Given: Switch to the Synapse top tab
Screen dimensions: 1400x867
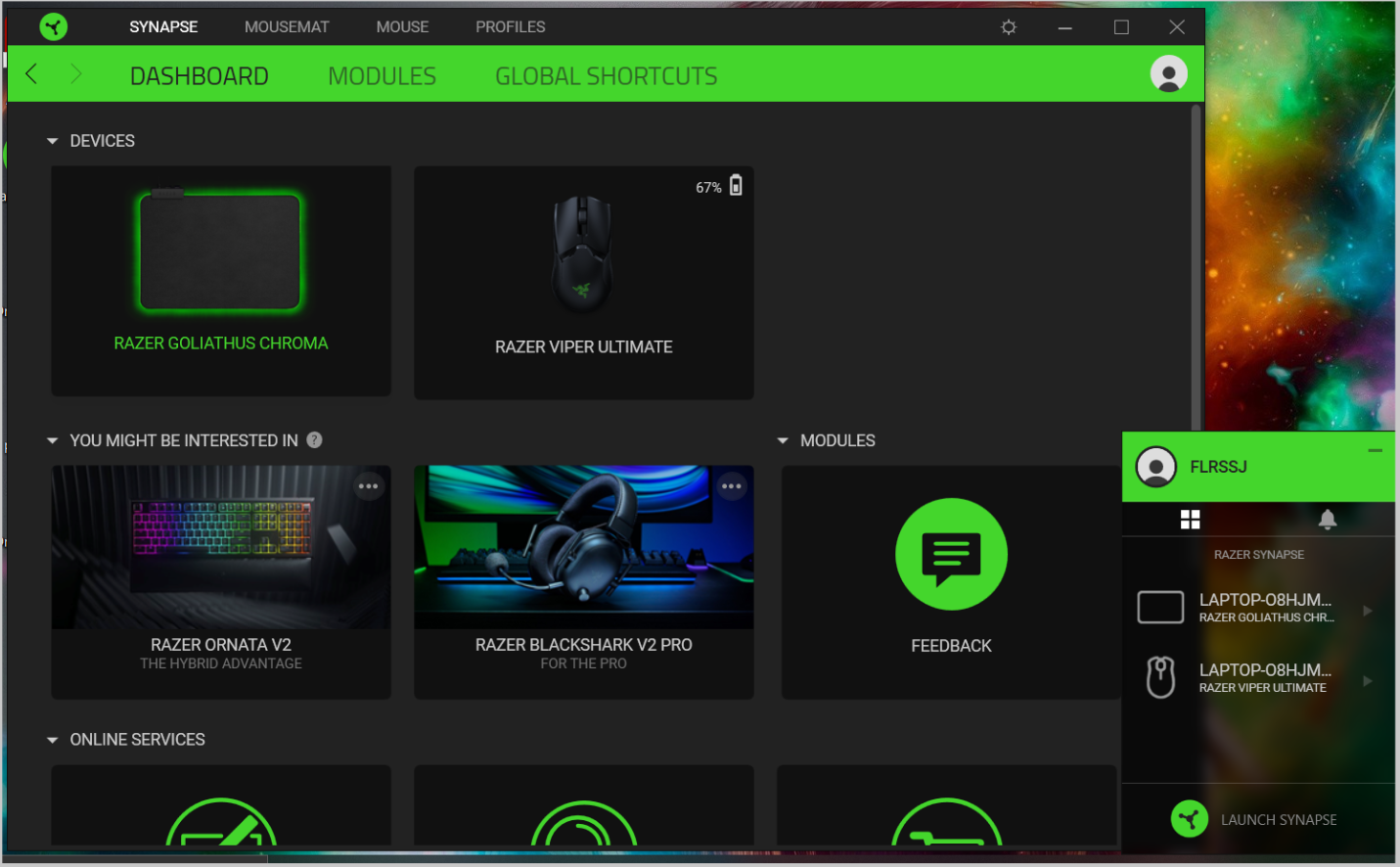Looking at the screenshot, I should 163,27.
